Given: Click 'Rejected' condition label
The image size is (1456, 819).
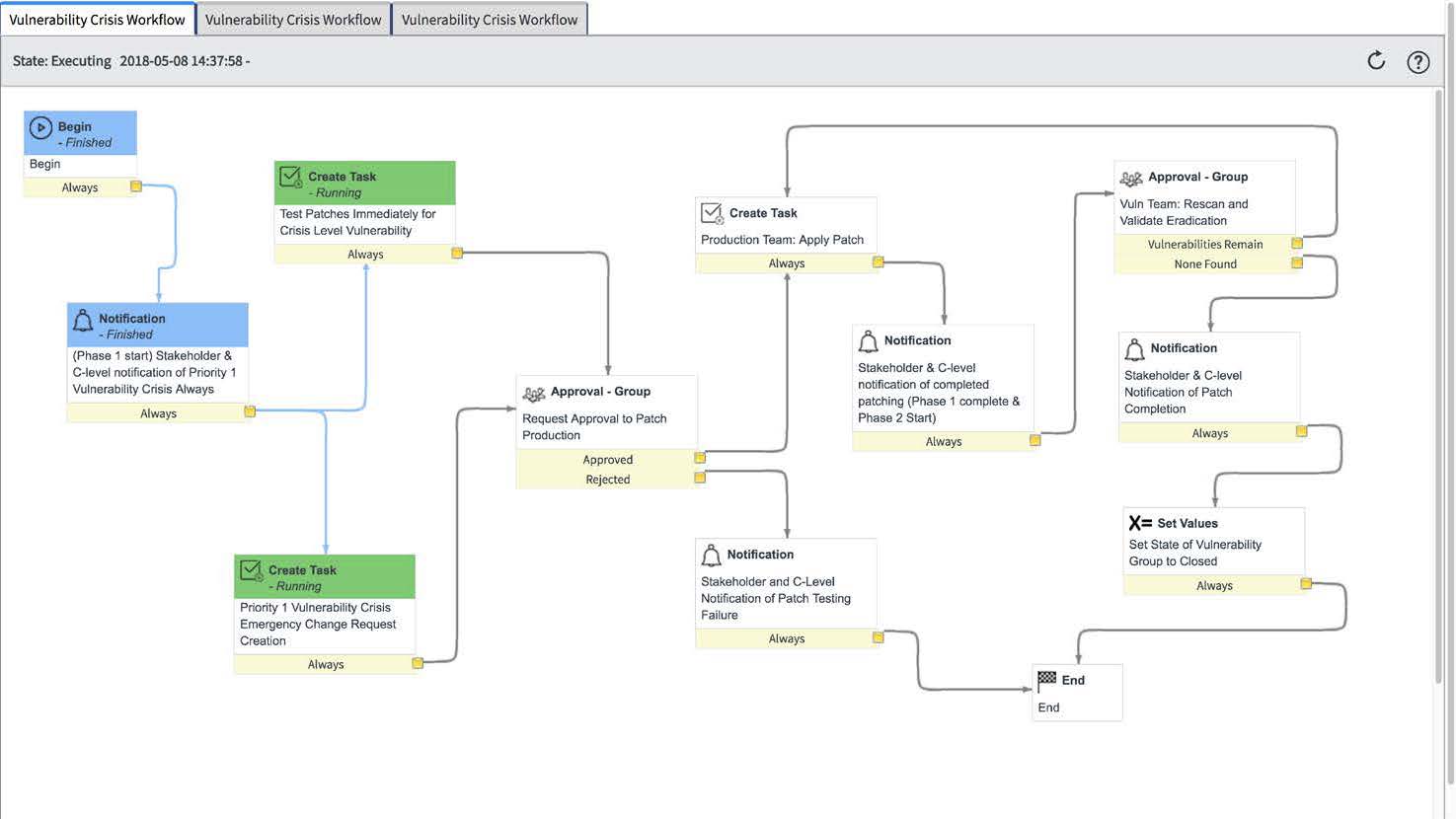Looking at the screenshot, I should point(608,480).
